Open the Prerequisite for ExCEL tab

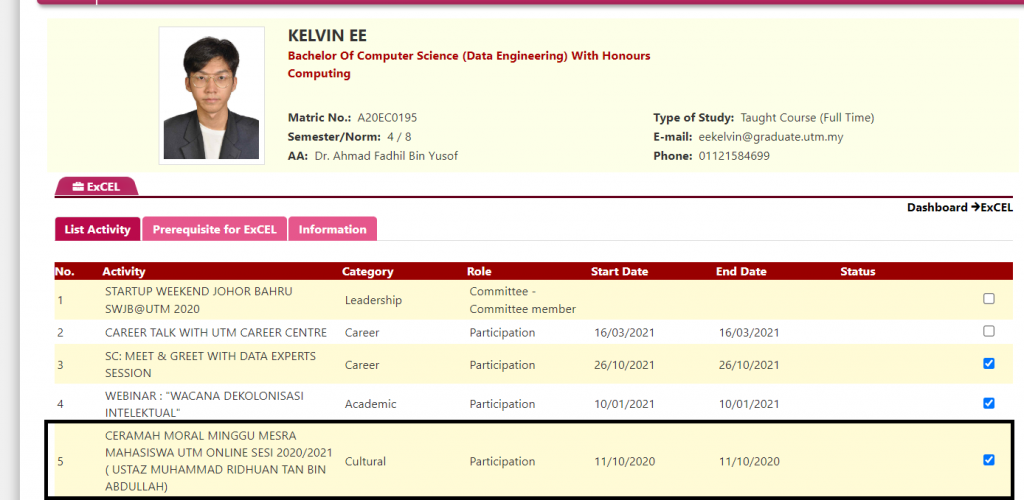coord(214,229)
